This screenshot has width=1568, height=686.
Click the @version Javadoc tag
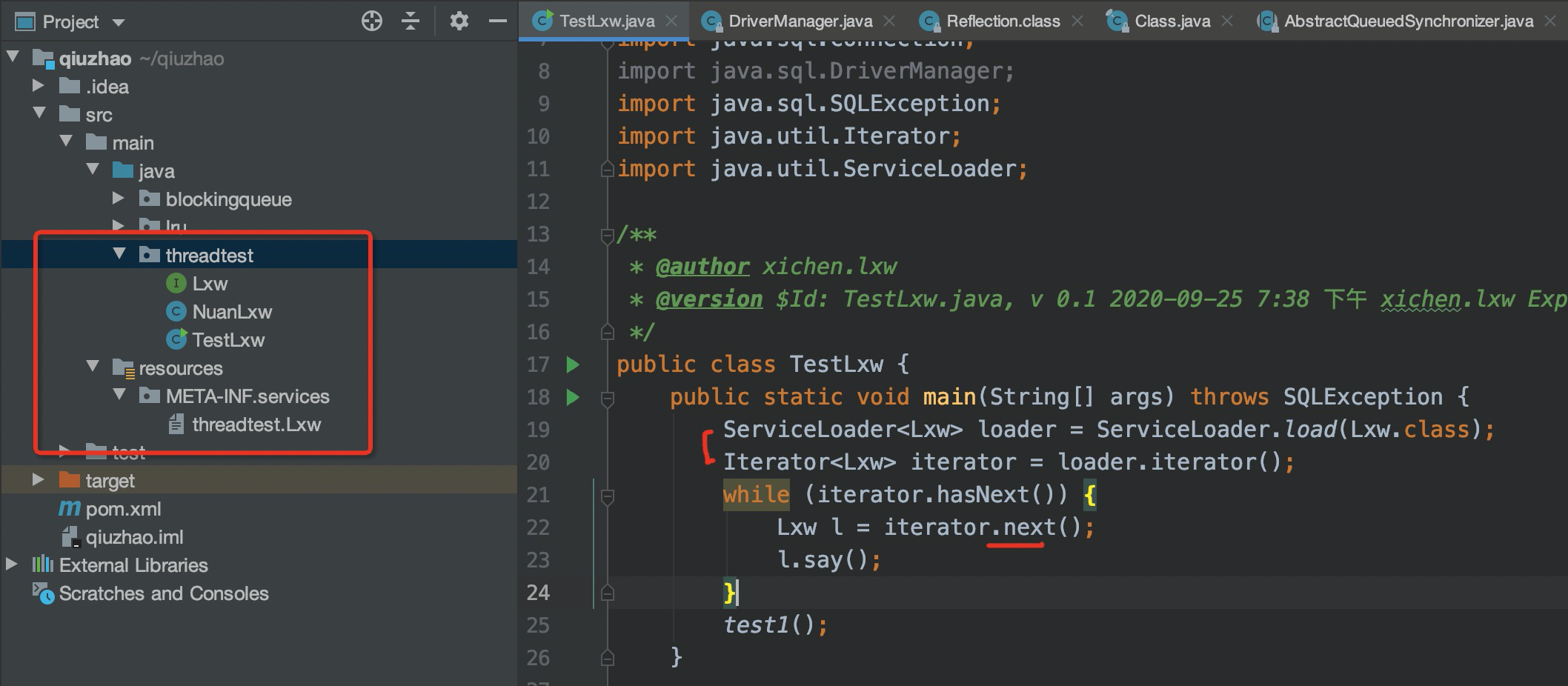709,299
